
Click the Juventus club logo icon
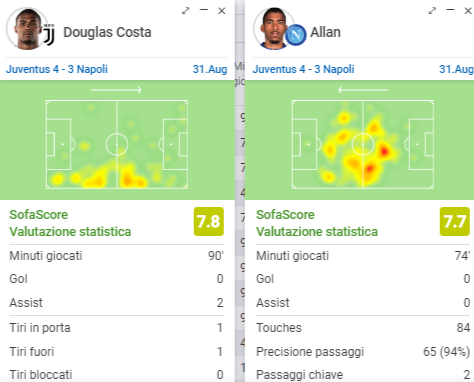click(49, 35)
